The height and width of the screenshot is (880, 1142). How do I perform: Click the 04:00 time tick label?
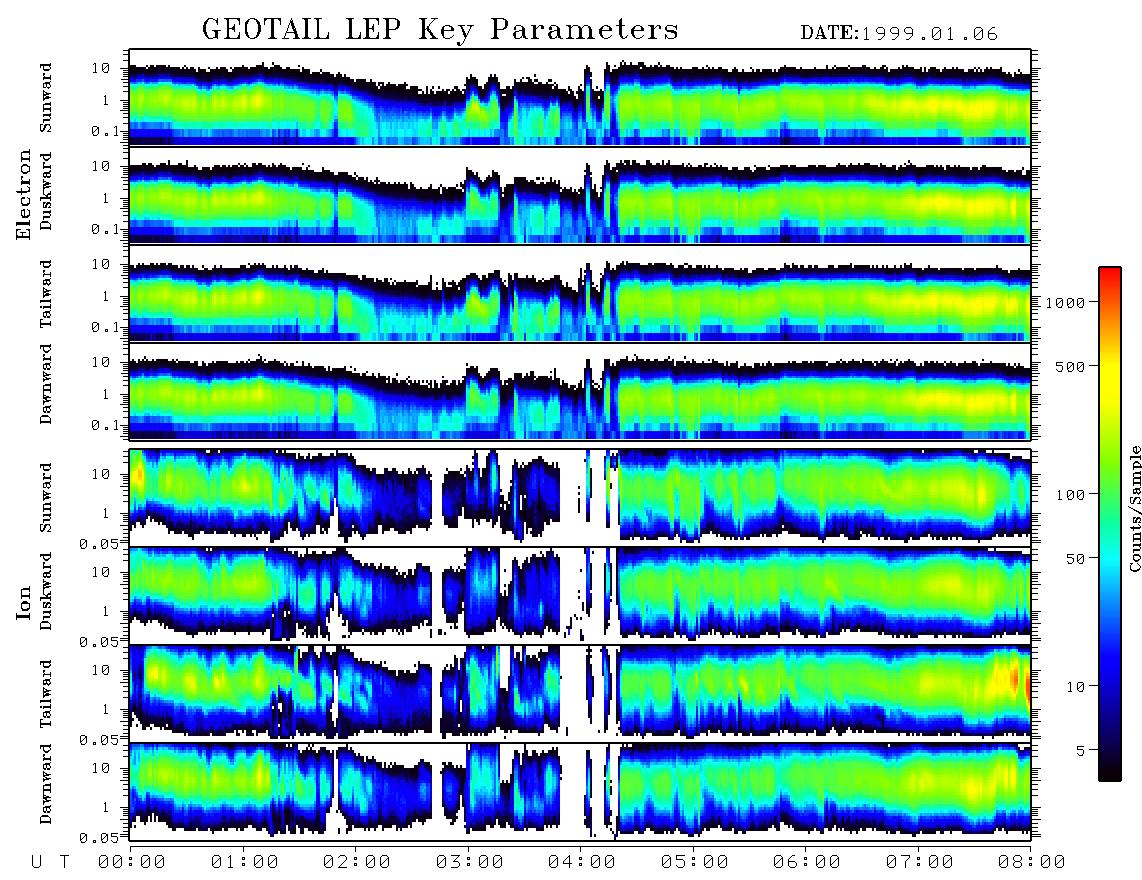tap(582, 862)
